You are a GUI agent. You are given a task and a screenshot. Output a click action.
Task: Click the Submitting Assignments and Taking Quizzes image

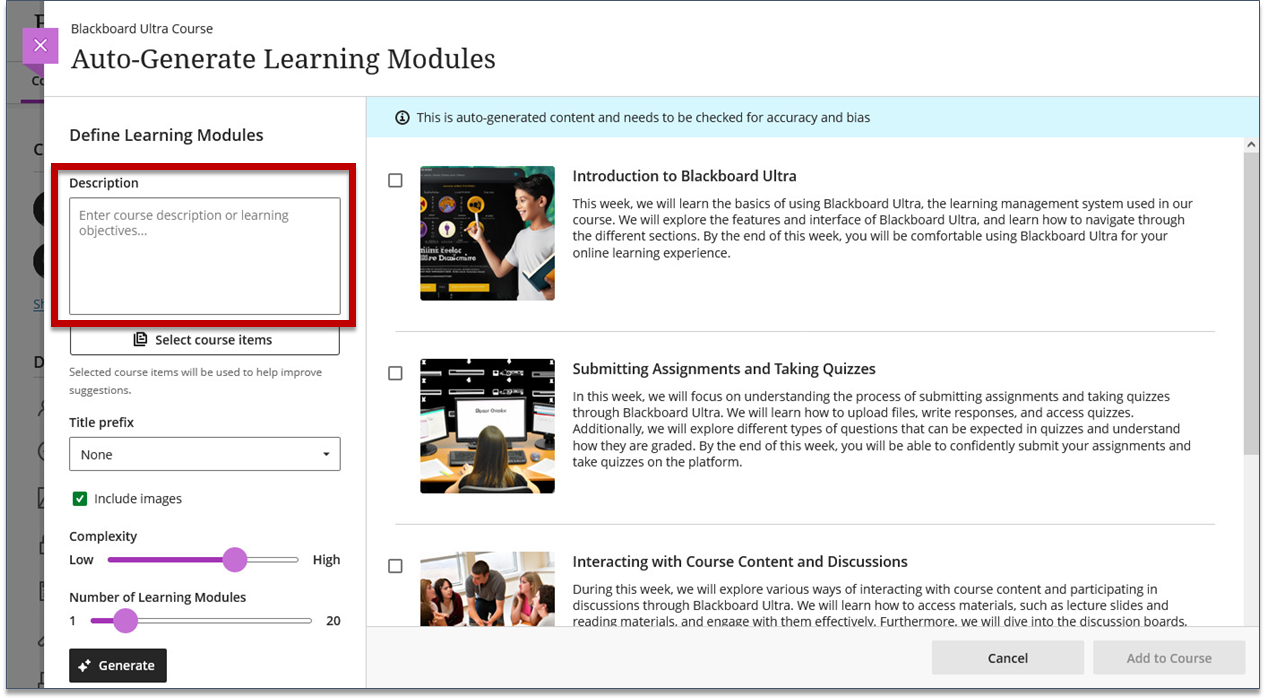click(x=487, y=426)
